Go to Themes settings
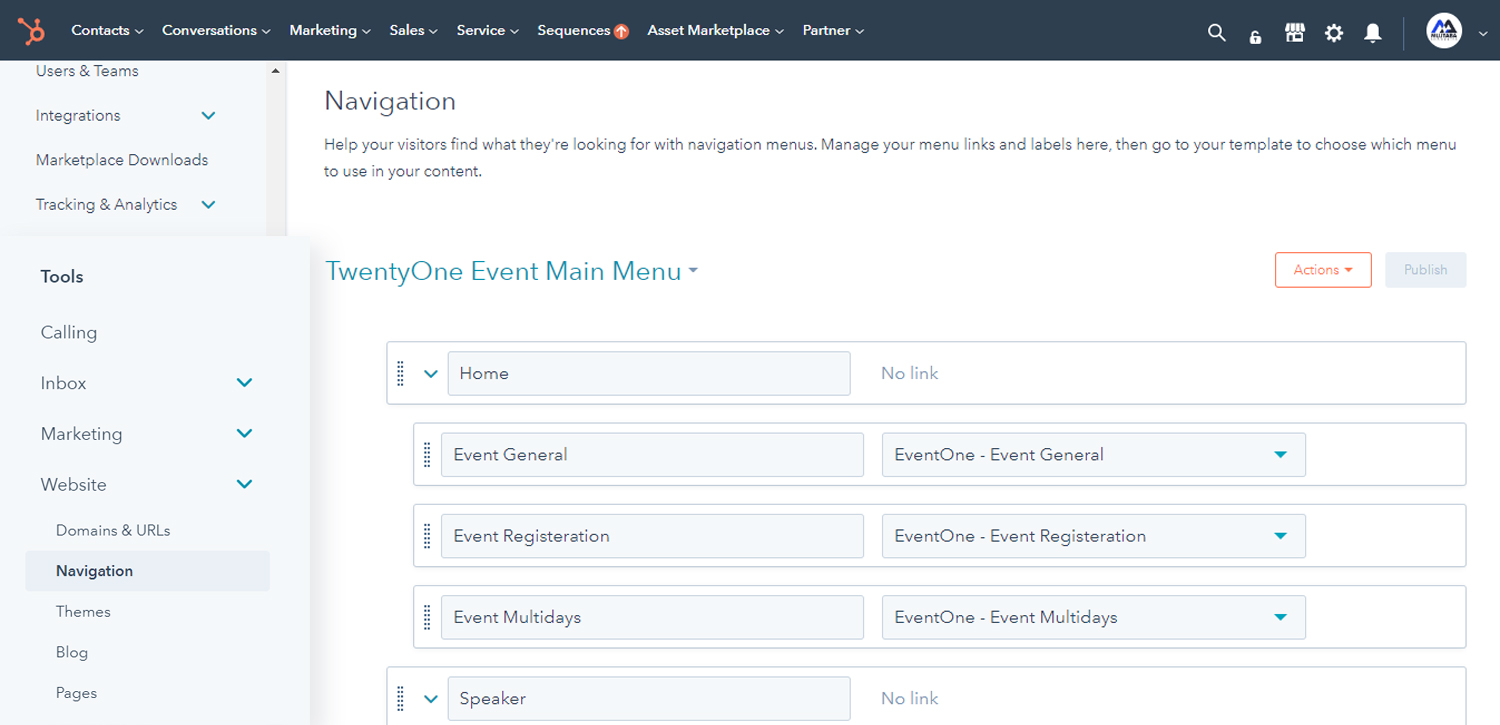This screenshot has height=725, width=1500. (83, 612)
